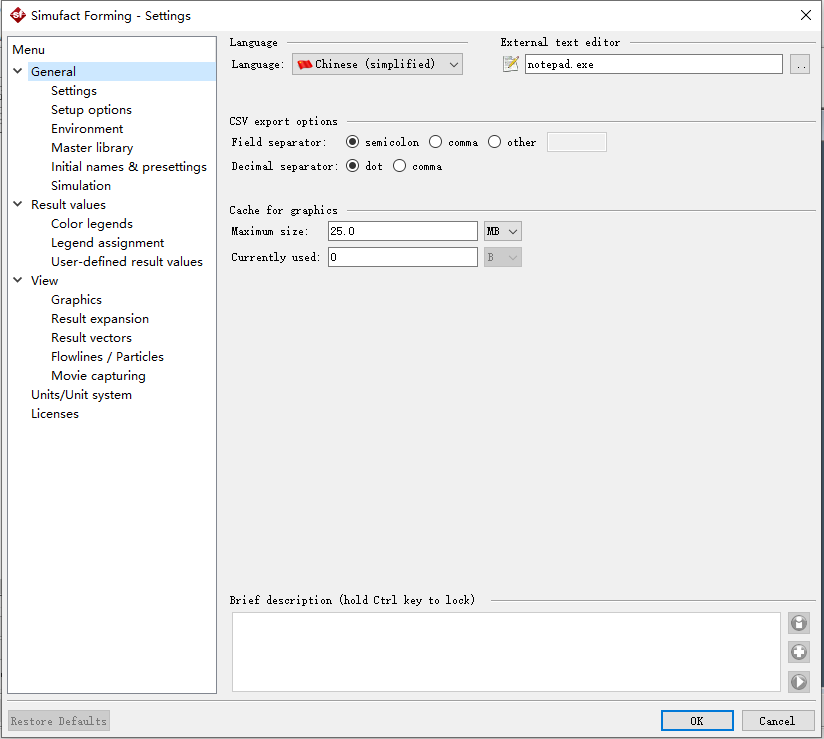Open the Language dropdown showing Chinese (simplified)
824x739 pixels.
click(x=377, y=64)
